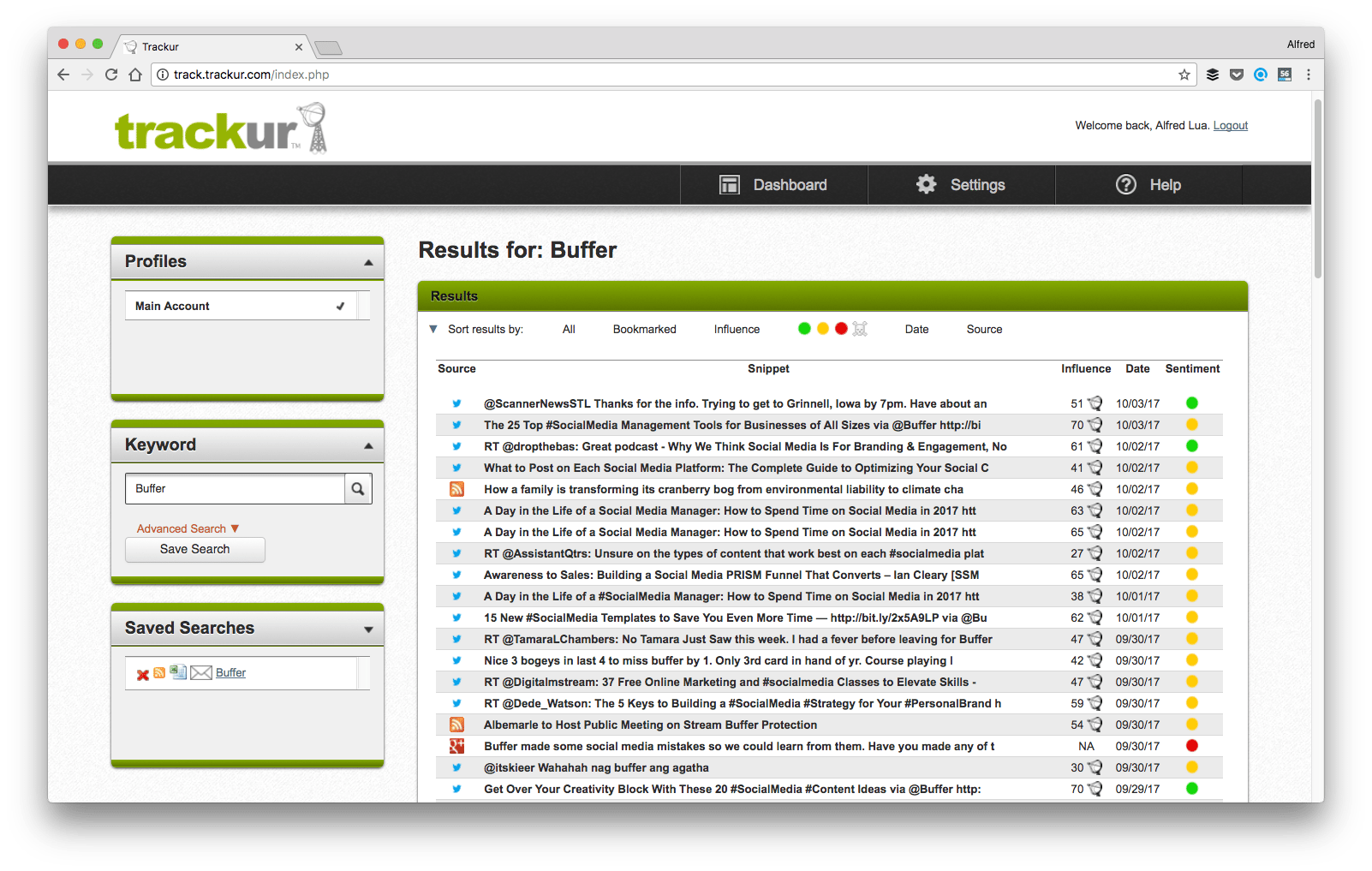Open email alerts for the Buffer saved search
Screen dimensions: 1372x871
200,673
